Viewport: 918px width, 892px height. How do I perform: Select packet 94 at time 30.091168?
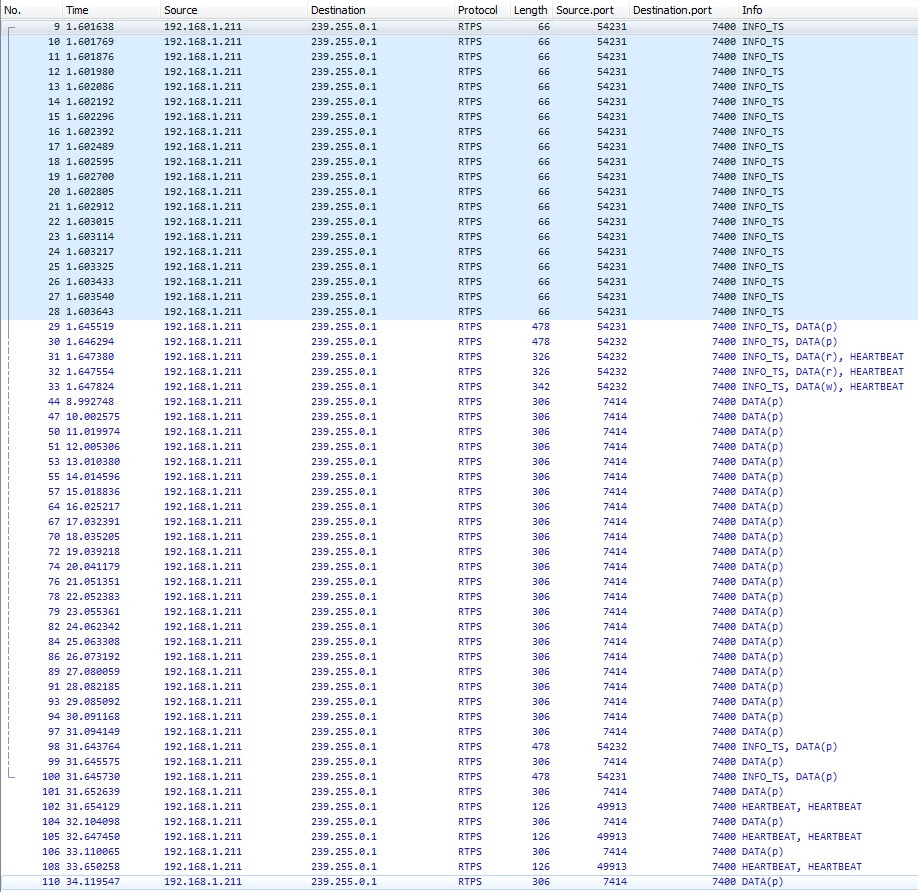click(x=459, y=716)
